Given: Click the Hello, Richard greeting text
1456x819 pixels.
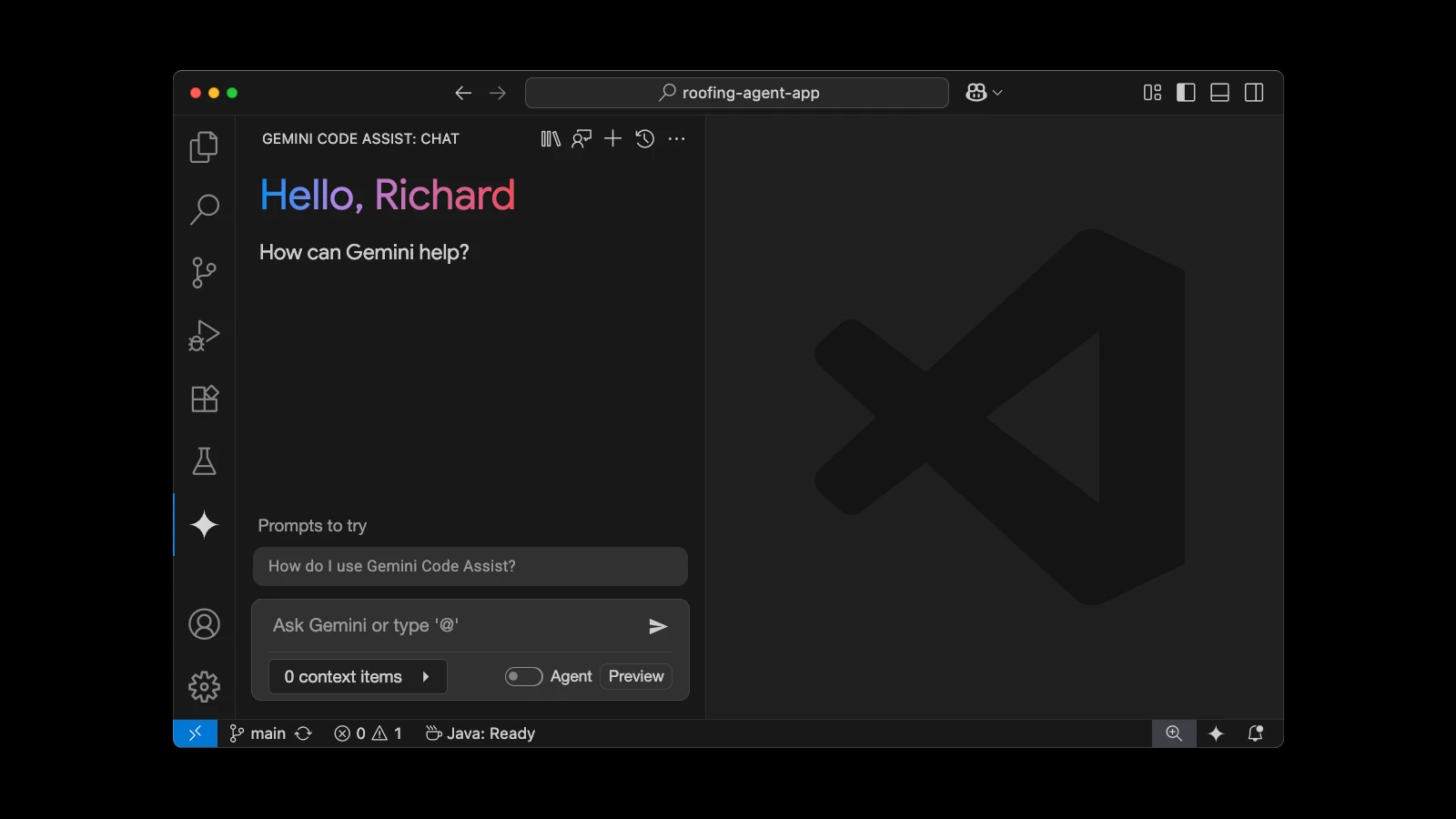Looking at the screenshot, I should 388,195.
